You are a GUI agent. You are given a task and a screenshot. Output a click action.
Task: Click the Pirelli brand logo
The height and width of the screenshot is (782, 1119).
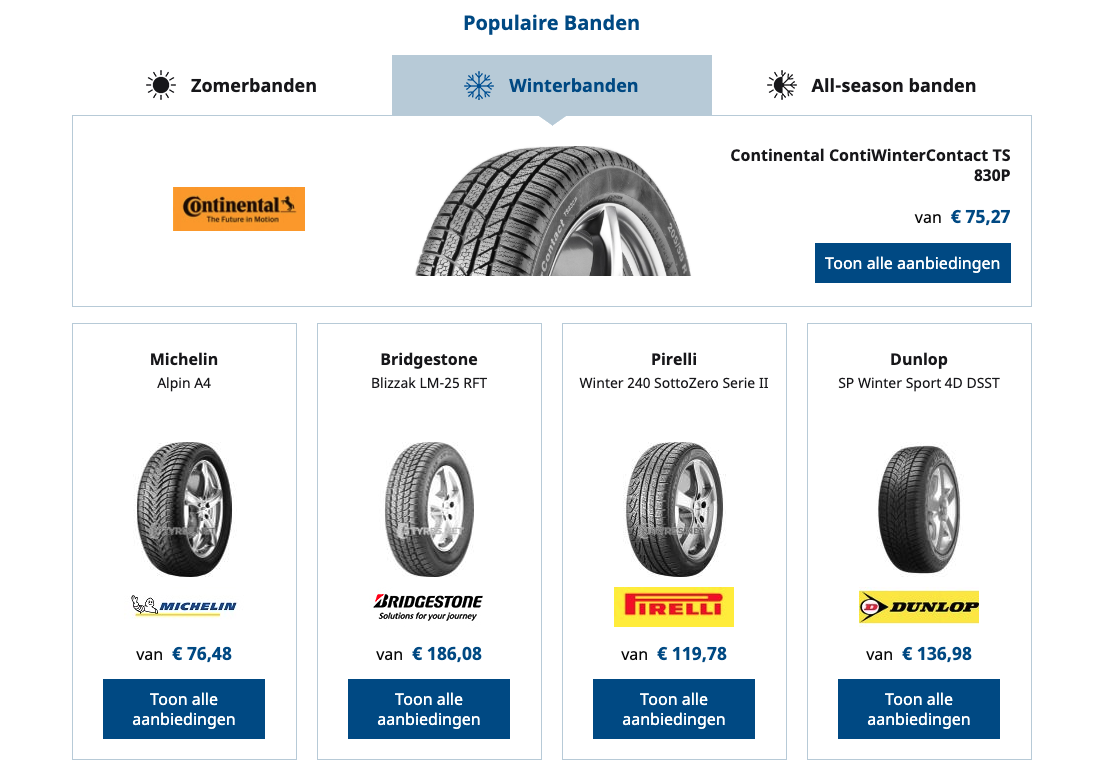click(x=674, y=606)
